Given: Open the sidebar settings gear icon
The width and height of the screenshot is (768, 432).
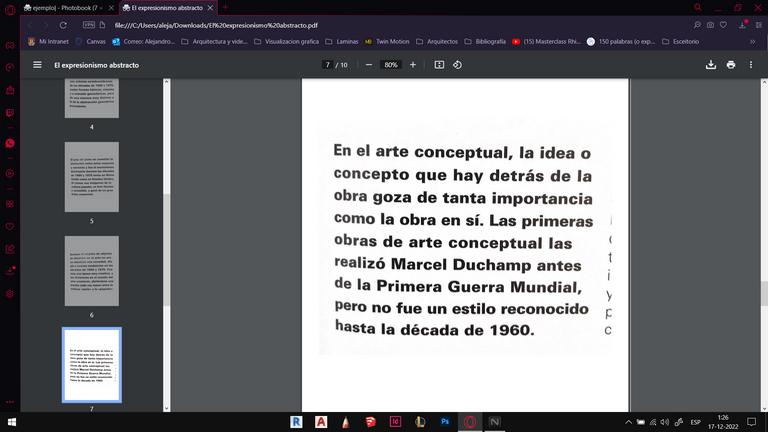Looking at the screenshot, I should 10,294.
